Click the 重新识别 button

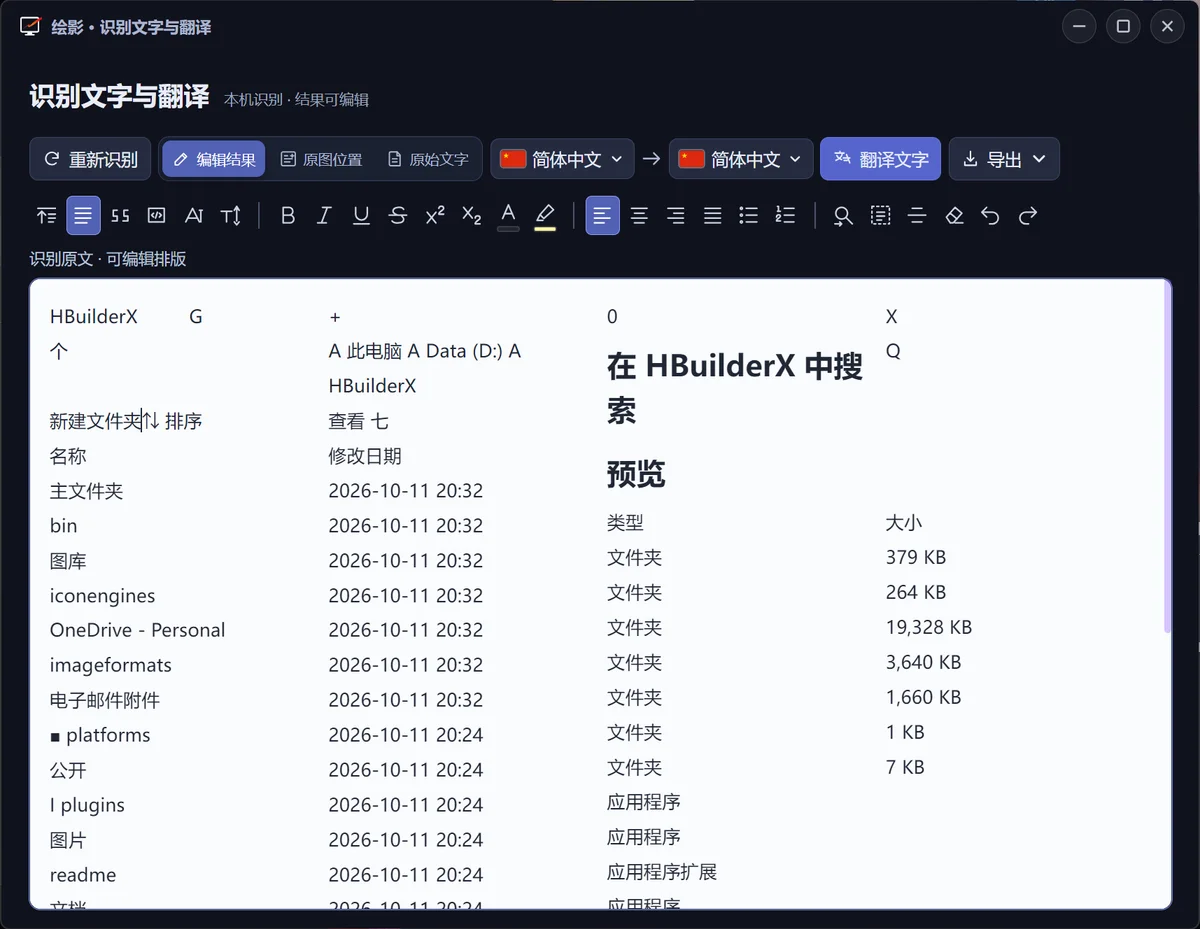coord(90,159)
